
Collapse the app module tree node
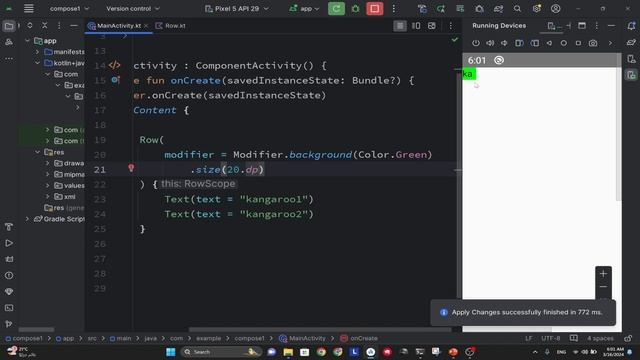click(28, 41)
